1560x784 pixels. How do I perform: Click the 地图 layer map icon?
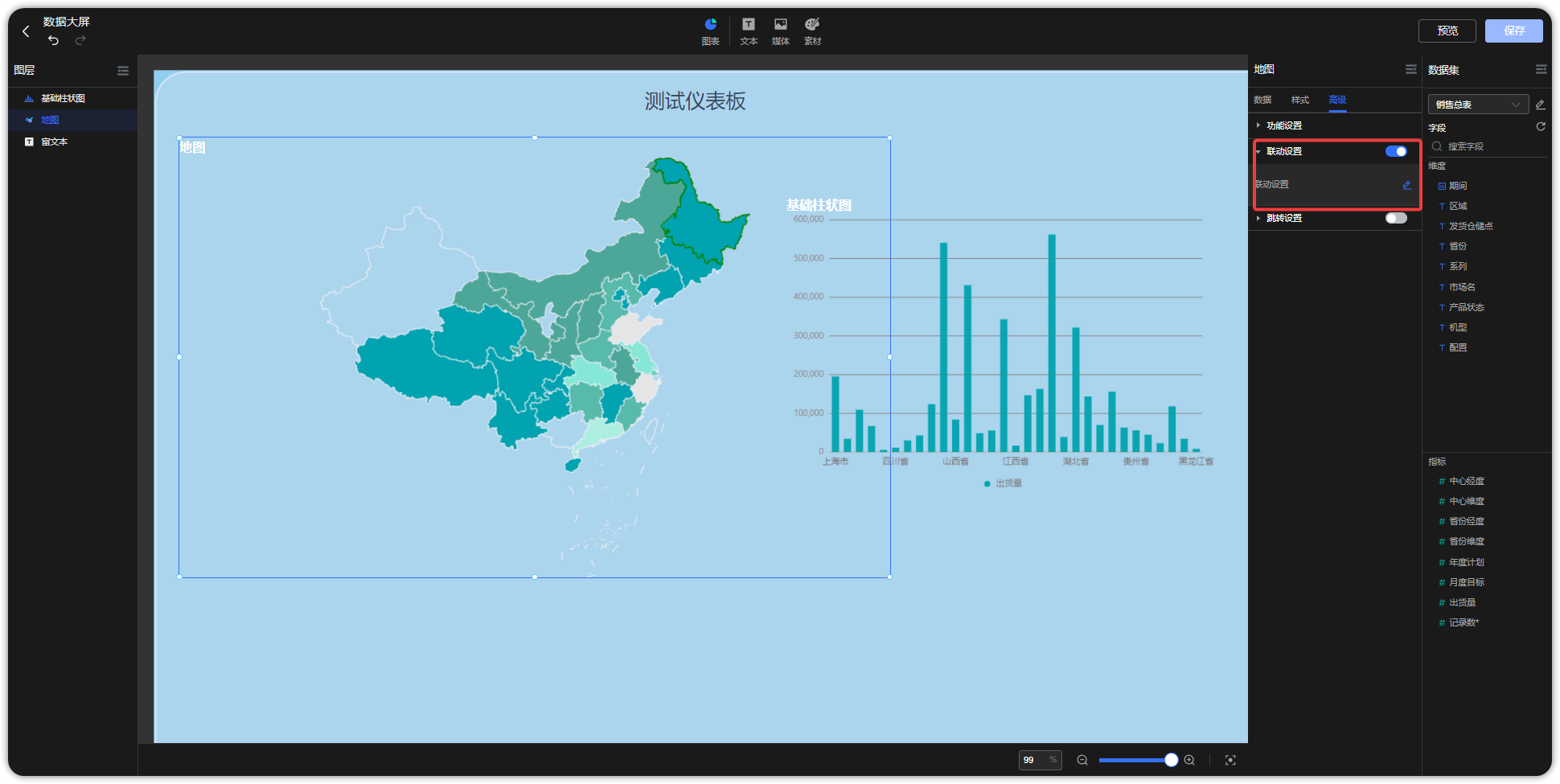click(x=29, y=120)
